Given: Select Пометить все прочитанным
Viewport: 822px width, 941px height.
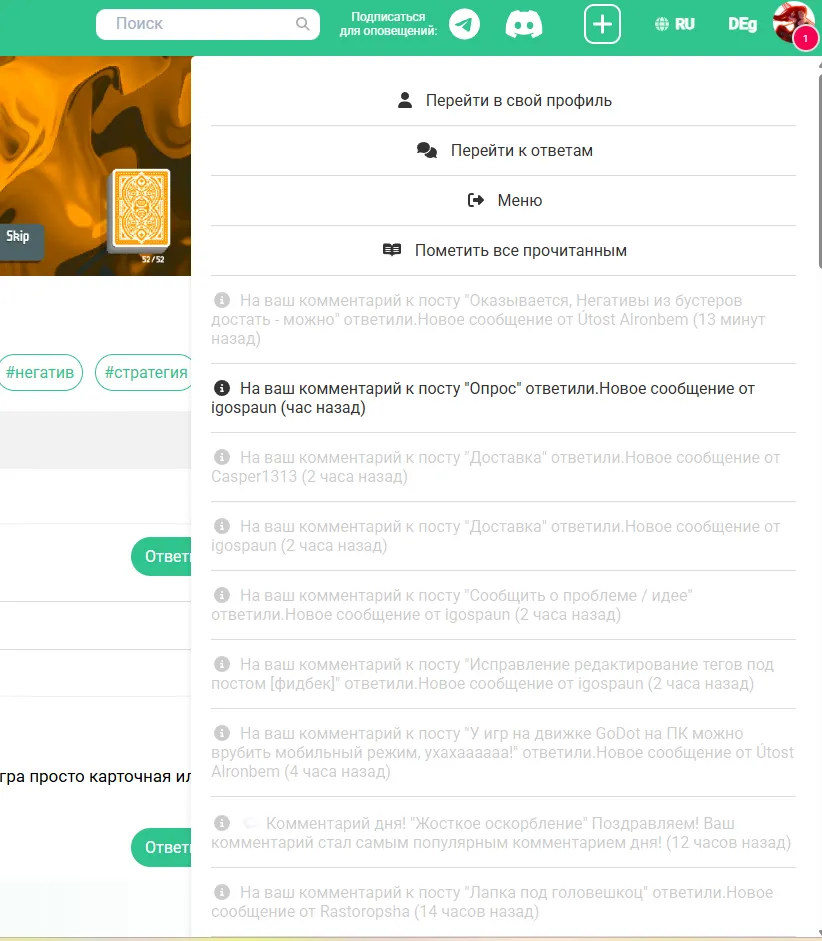Looking at the screenshot, I should (503, 250).
